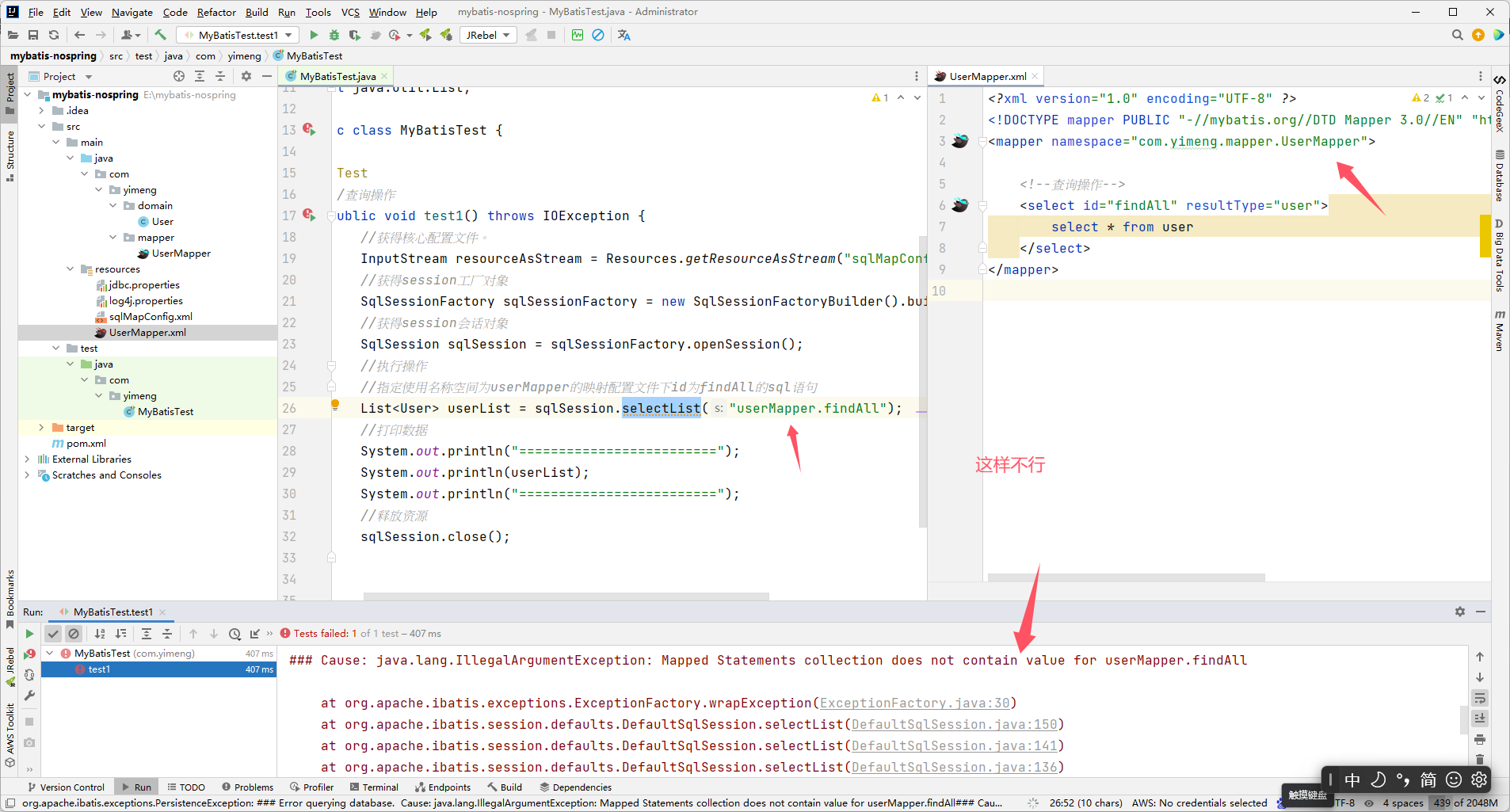
Task: Open the Terminal tool window tab
Action: pos(374,787)
